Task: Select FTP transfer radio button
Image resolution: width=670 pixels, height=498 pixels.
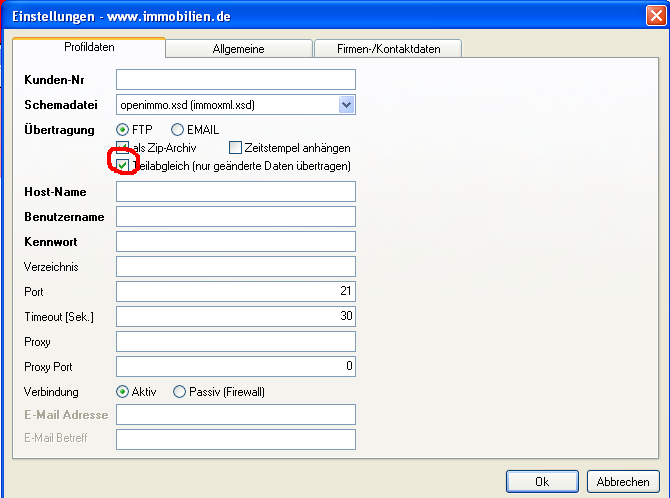Action: (x=123, y=130)
